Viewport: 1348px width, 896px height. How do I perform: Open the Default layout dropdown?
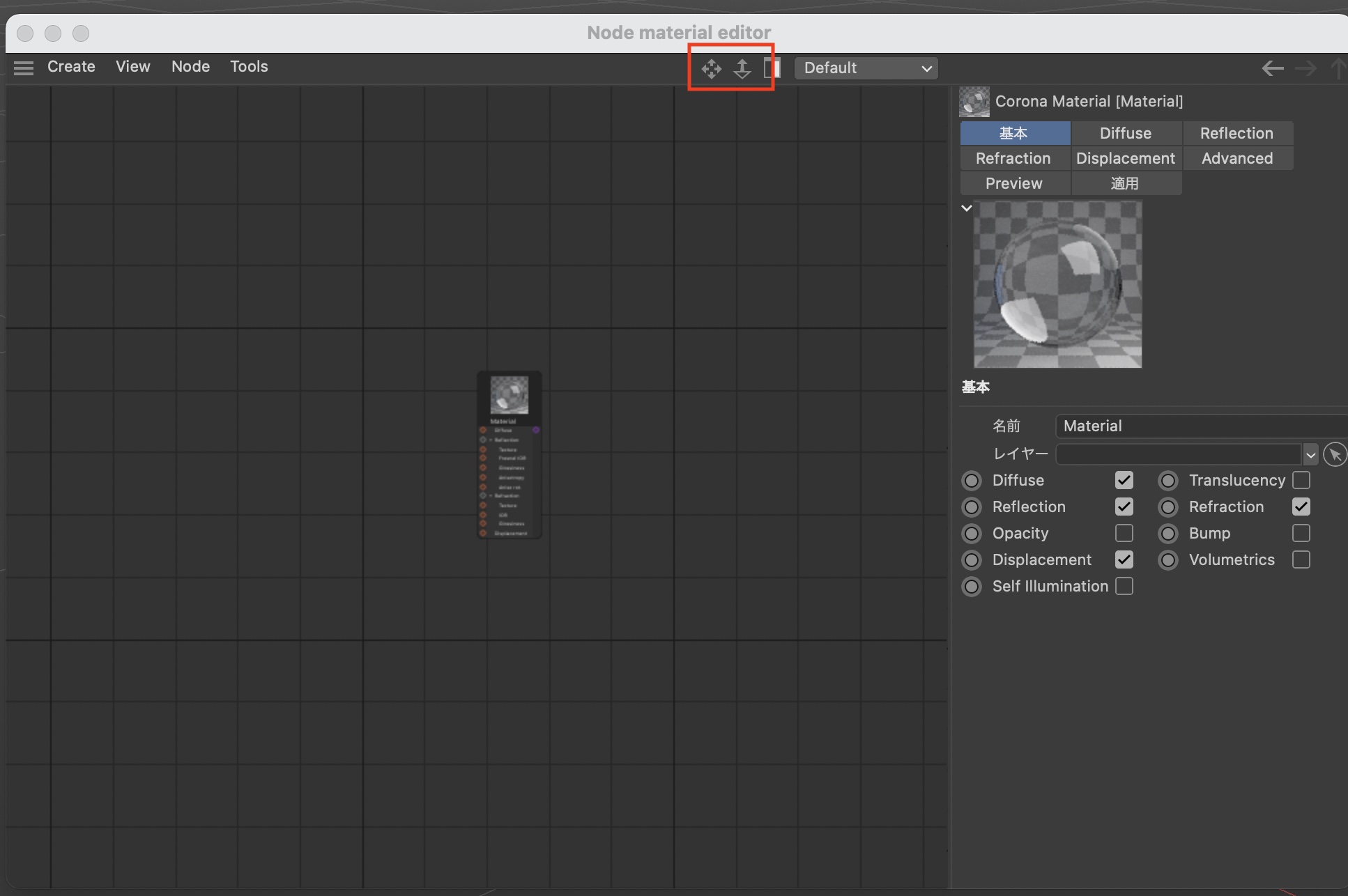pyautogui.click(x=866, y=68)
